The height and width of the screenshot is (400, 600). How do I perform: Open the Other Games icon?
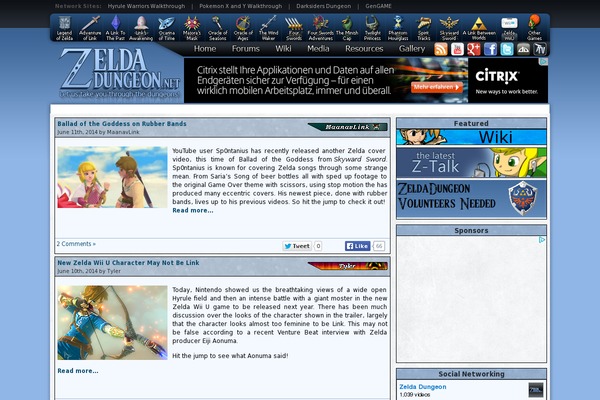(x=534, y=28)
